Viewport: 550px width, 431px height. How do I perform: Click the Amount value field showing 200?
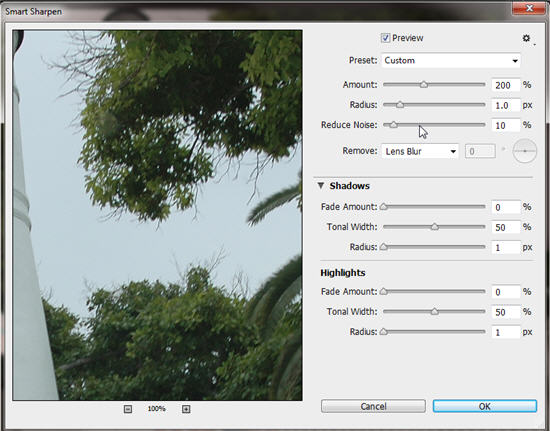(505, 85)
